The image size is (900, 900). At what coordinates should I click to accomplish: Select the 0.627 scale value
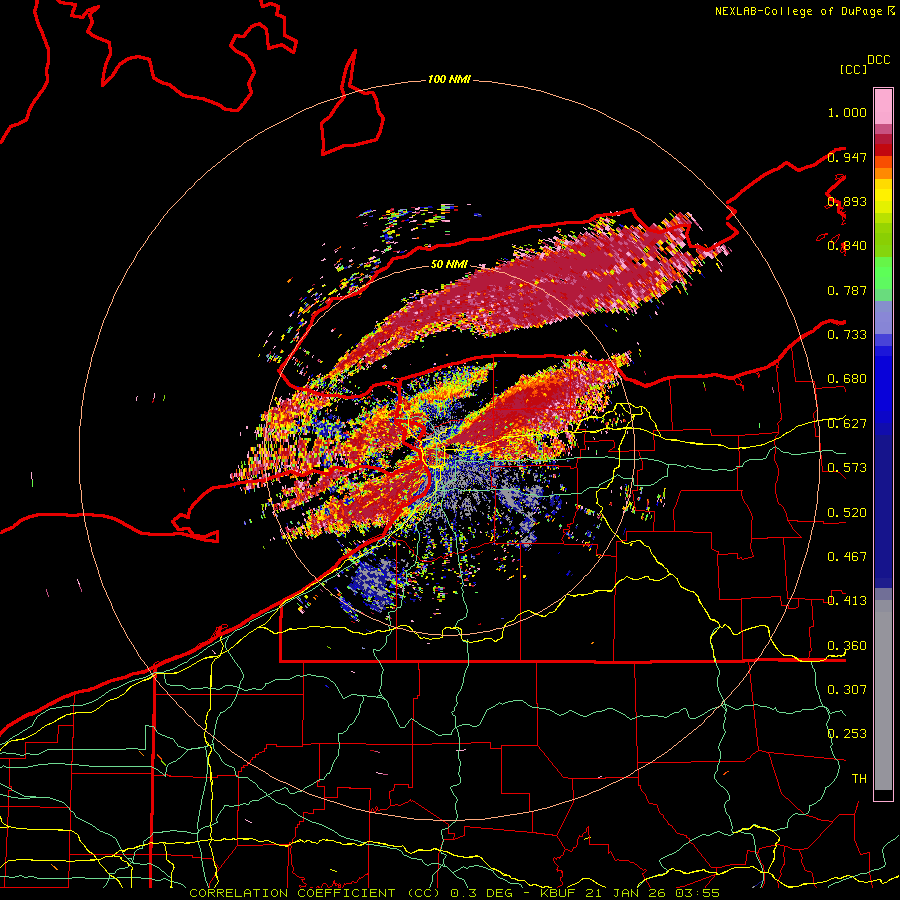847,424
